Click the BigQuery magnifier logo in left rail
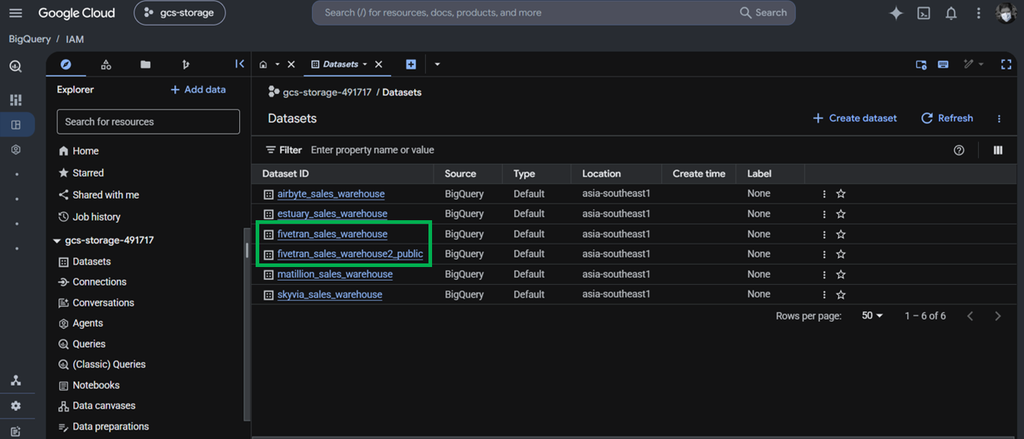The width and height of the screenshot is (1024, 439). tap(16, 67)
